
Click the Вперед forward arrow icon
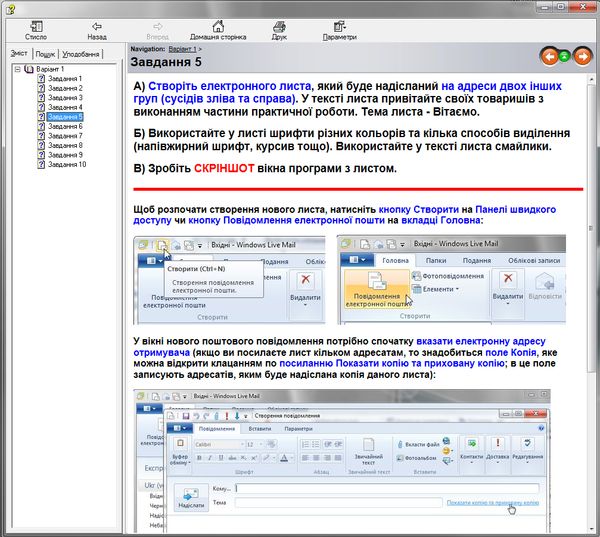[158, 26]
